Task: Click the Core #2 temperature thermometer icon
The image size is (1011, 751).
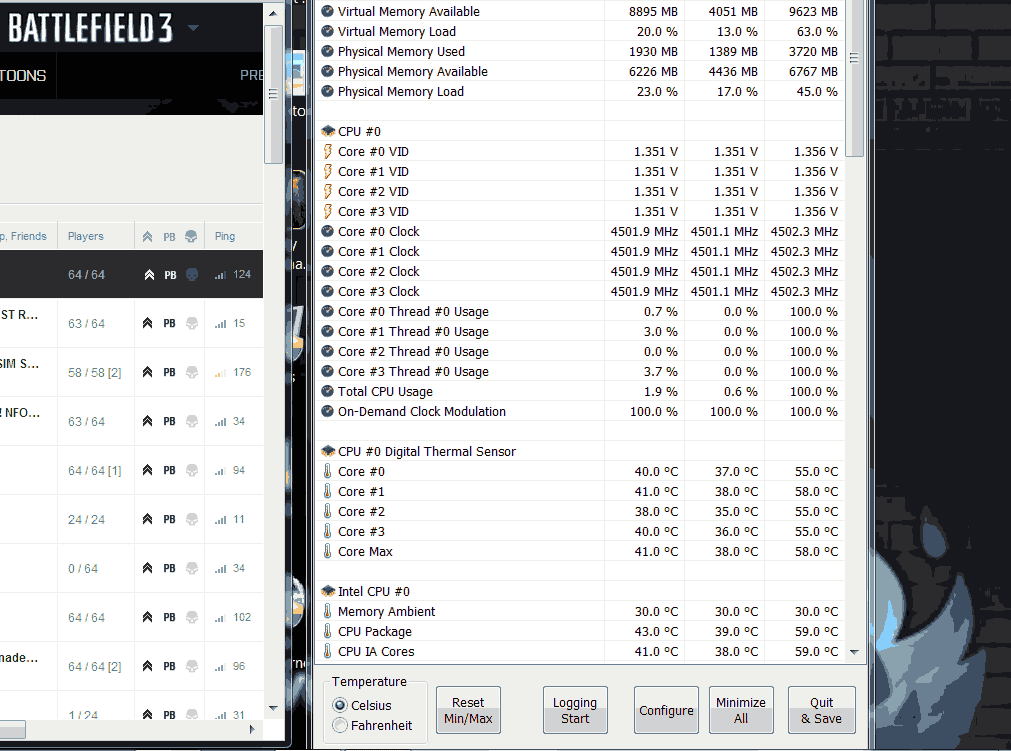Action: tap(328, 511)
